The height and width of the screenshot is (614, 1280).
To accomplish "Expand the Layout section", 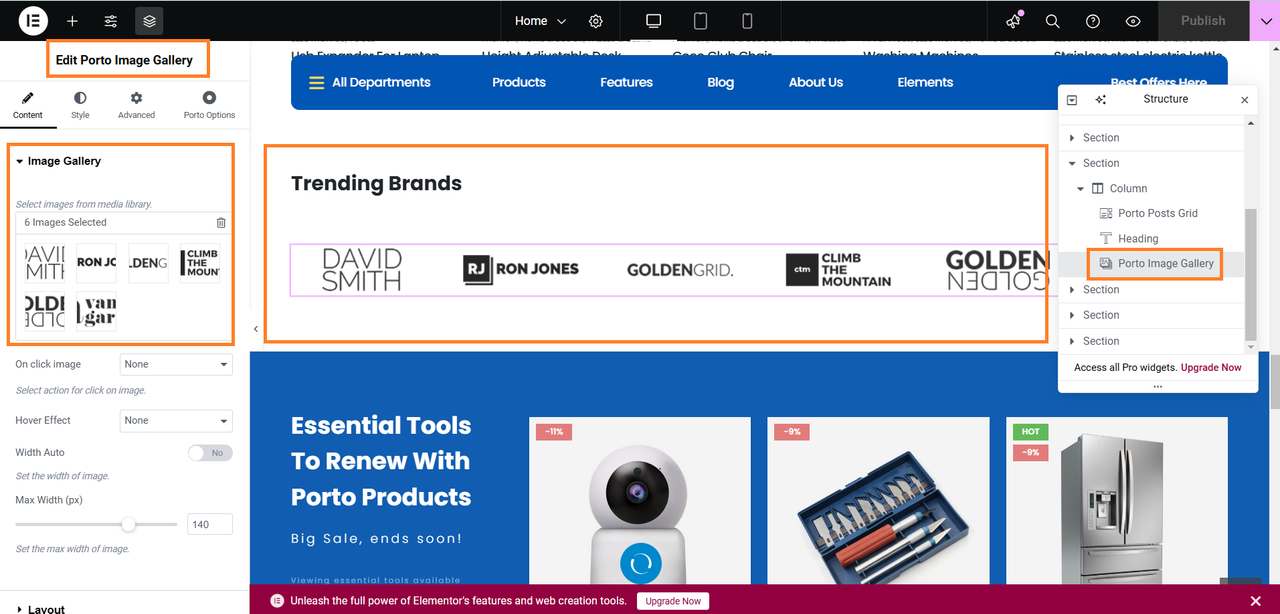I will 46,609.
